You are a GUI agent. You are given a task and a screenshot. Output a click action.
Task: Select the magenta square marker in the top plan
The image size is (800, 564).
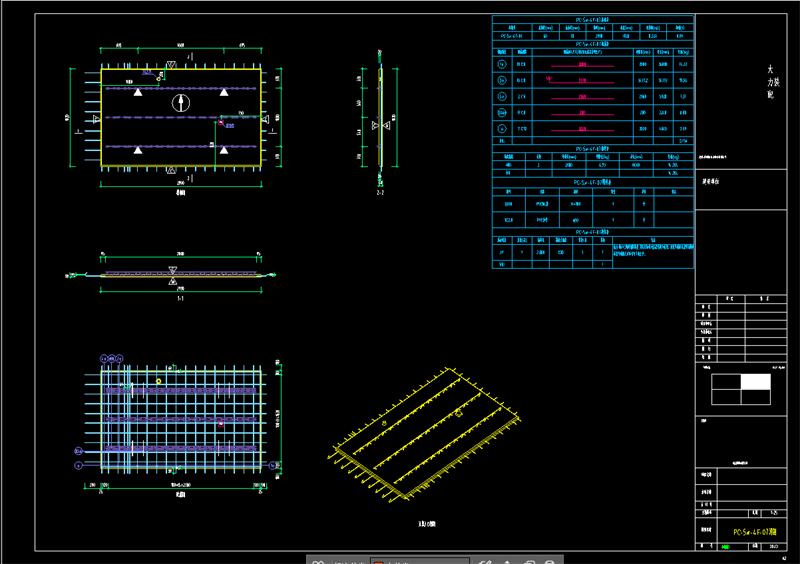click(221, 122)
